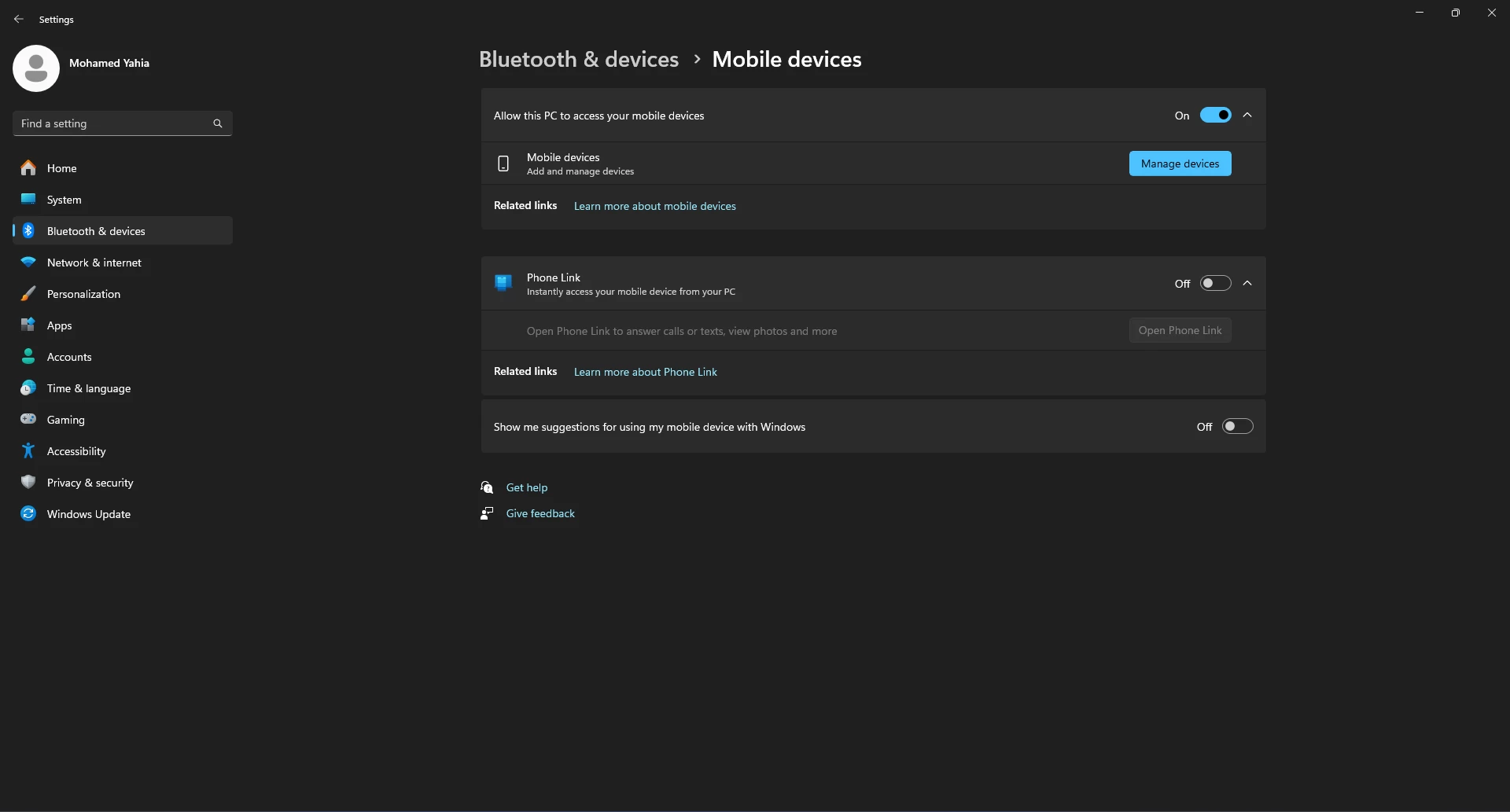
Task: Go back to Bluetooth & devices breadcrumb
Action: tap(579, 59)
